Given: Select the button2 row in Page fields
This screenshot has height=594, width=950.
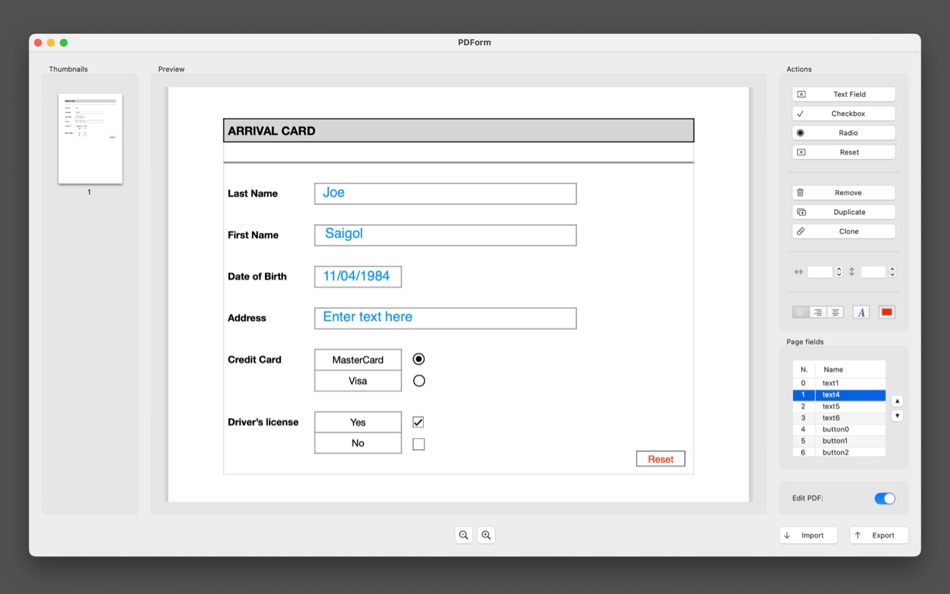Looking at the screenshot, I should coord(839,452).
